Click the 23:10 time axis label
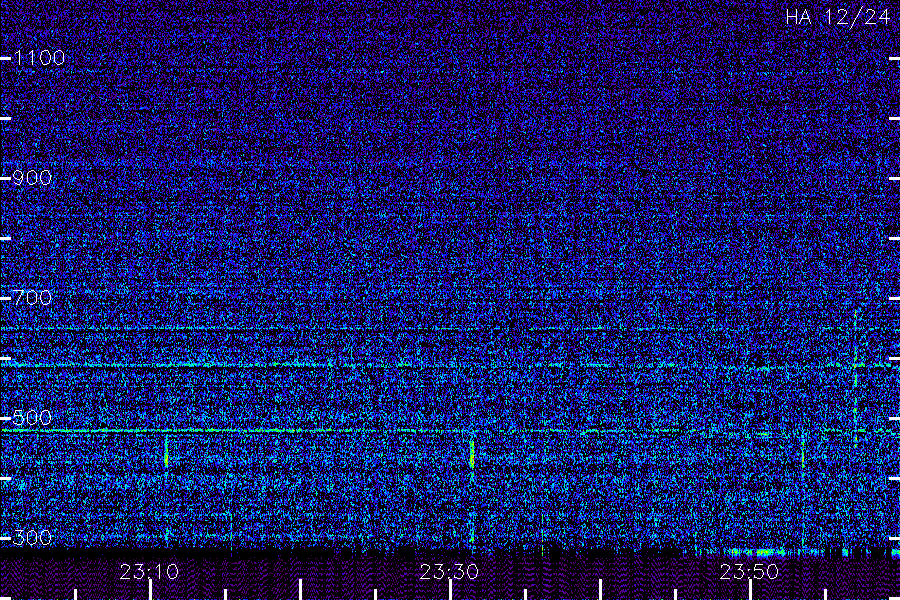900x600 pixels. (149, 572)
